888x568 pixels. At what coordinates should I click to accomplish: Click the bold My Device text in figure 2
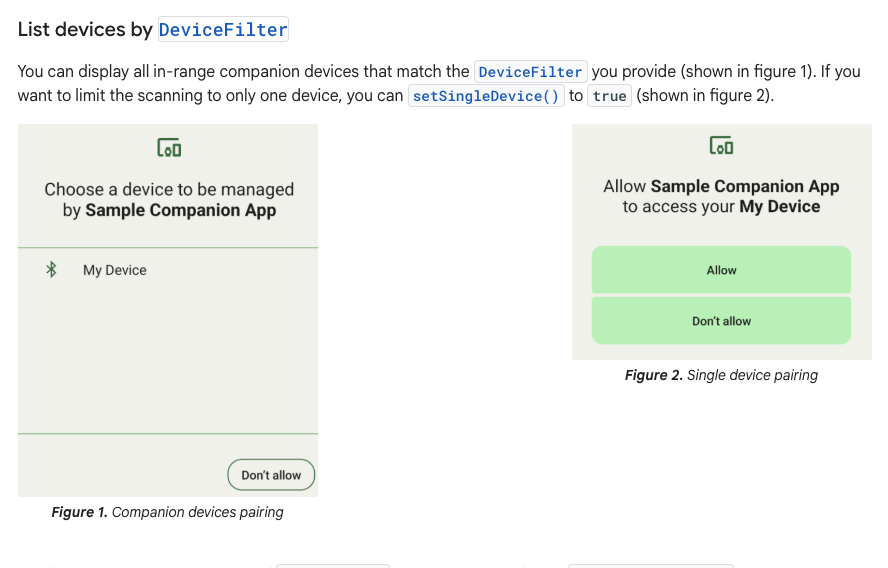pyautogui.click(x=779, y=207)
